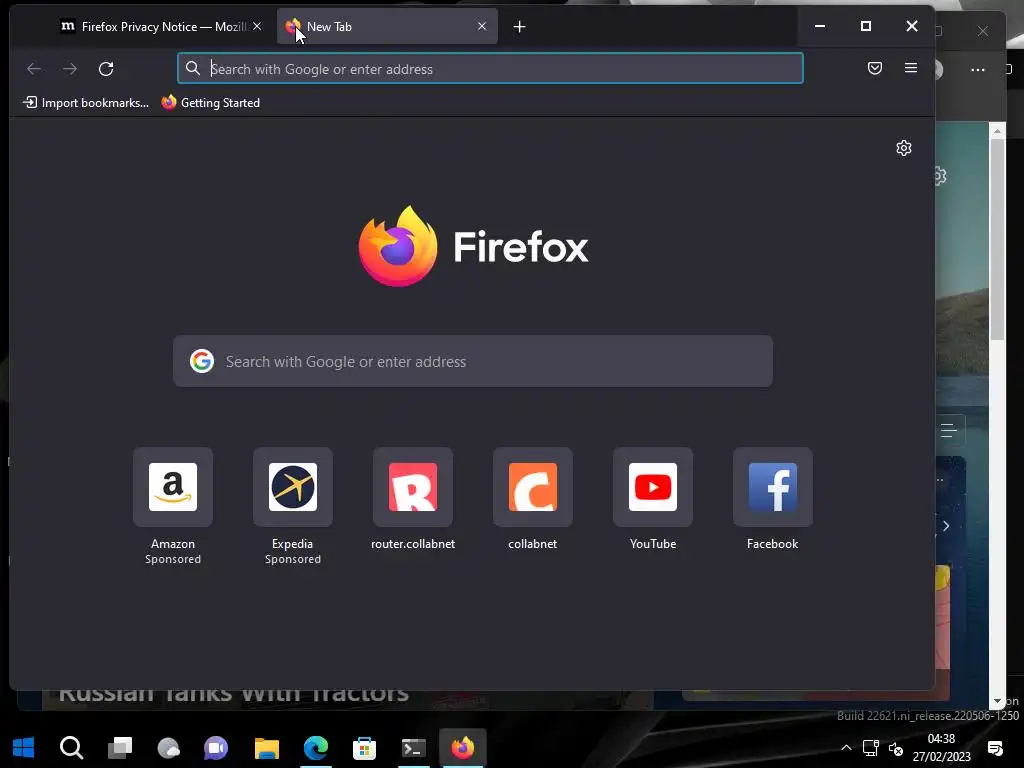
Task: Focus the top address bar
Action: pos(490,69)
